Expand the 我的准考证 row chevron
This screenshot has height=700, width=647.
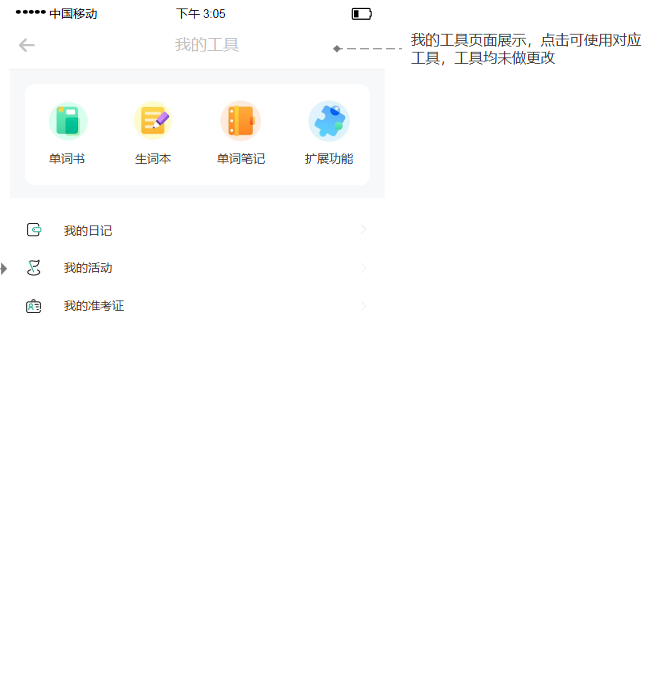(363, 306)
